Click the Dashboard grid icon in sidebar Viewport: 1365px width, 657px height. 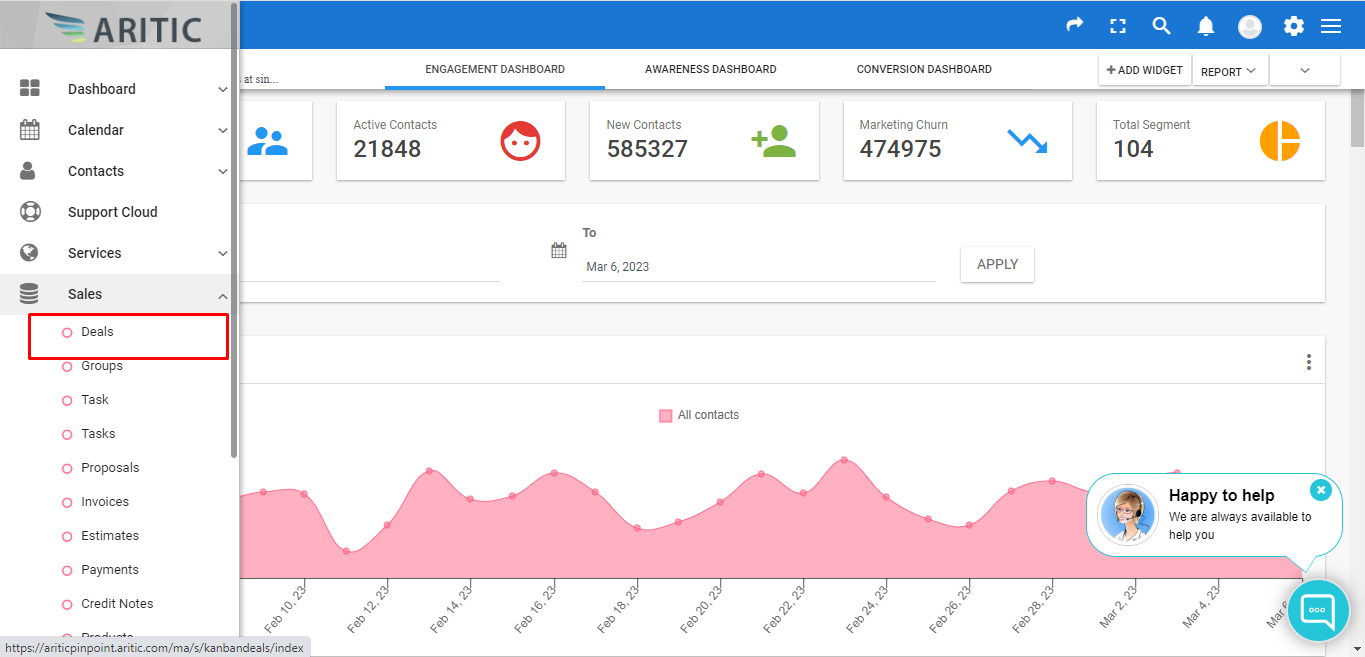pos(30,89)
